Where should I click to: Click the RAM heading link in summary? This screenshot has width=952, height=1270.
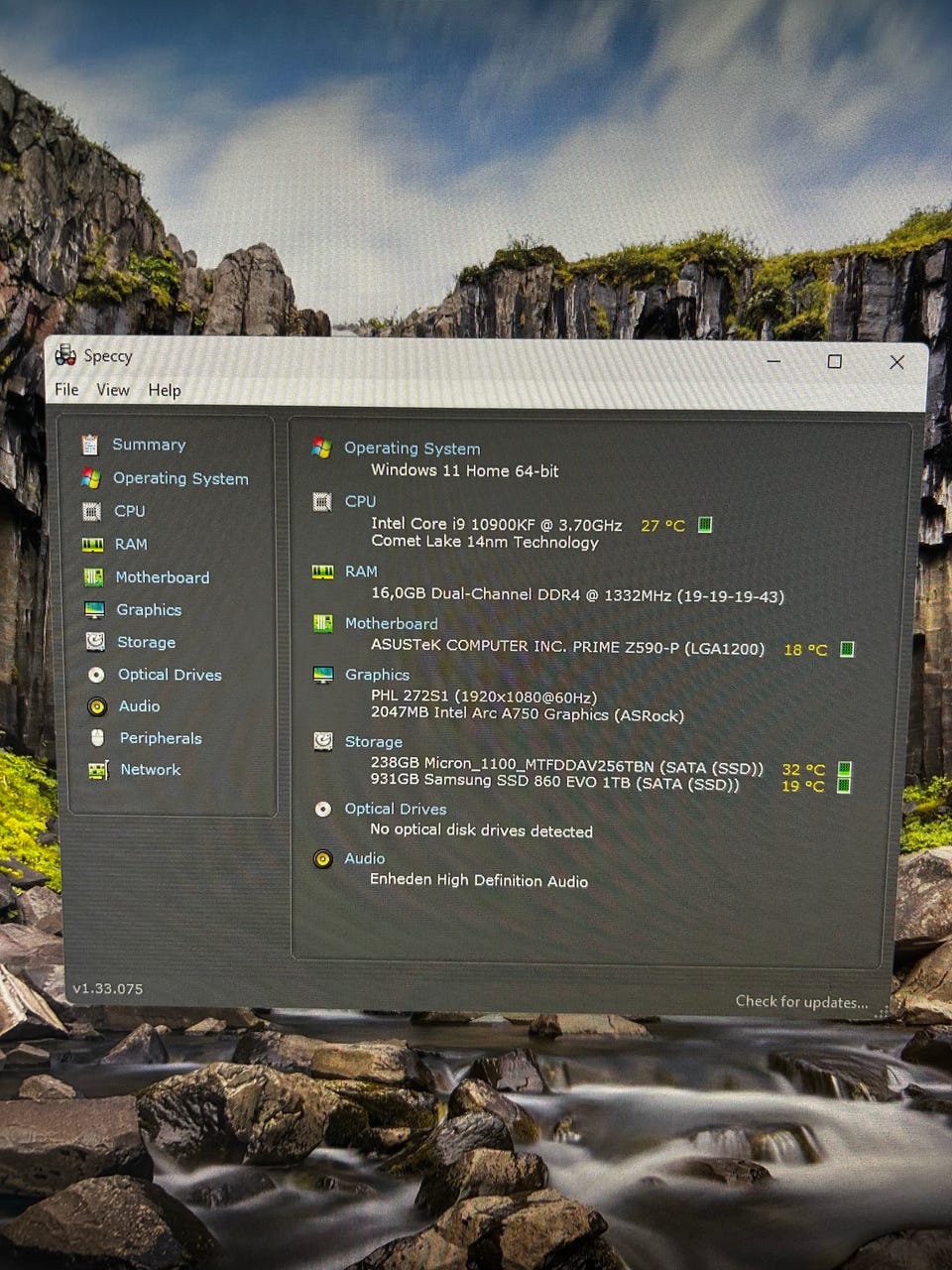tap(361, 571)
